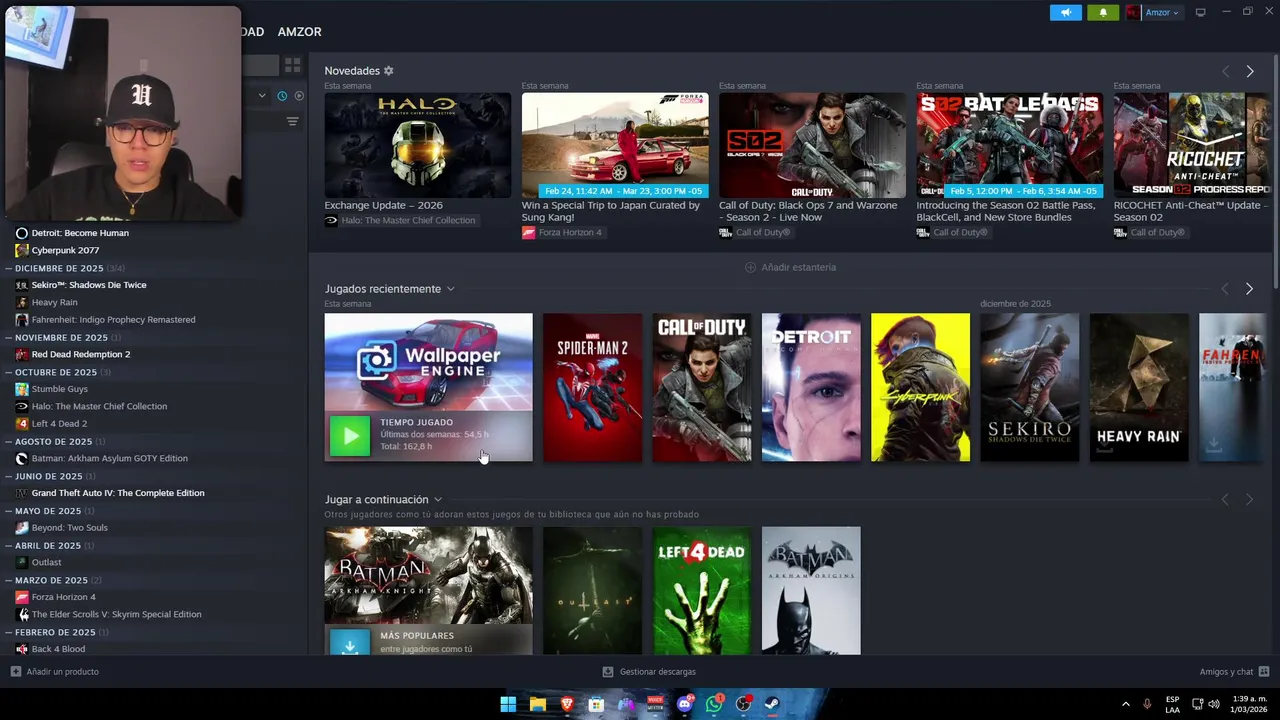Select Detroit: Become Human in library list
The image size is (1280, 720).
pos(80,233)
